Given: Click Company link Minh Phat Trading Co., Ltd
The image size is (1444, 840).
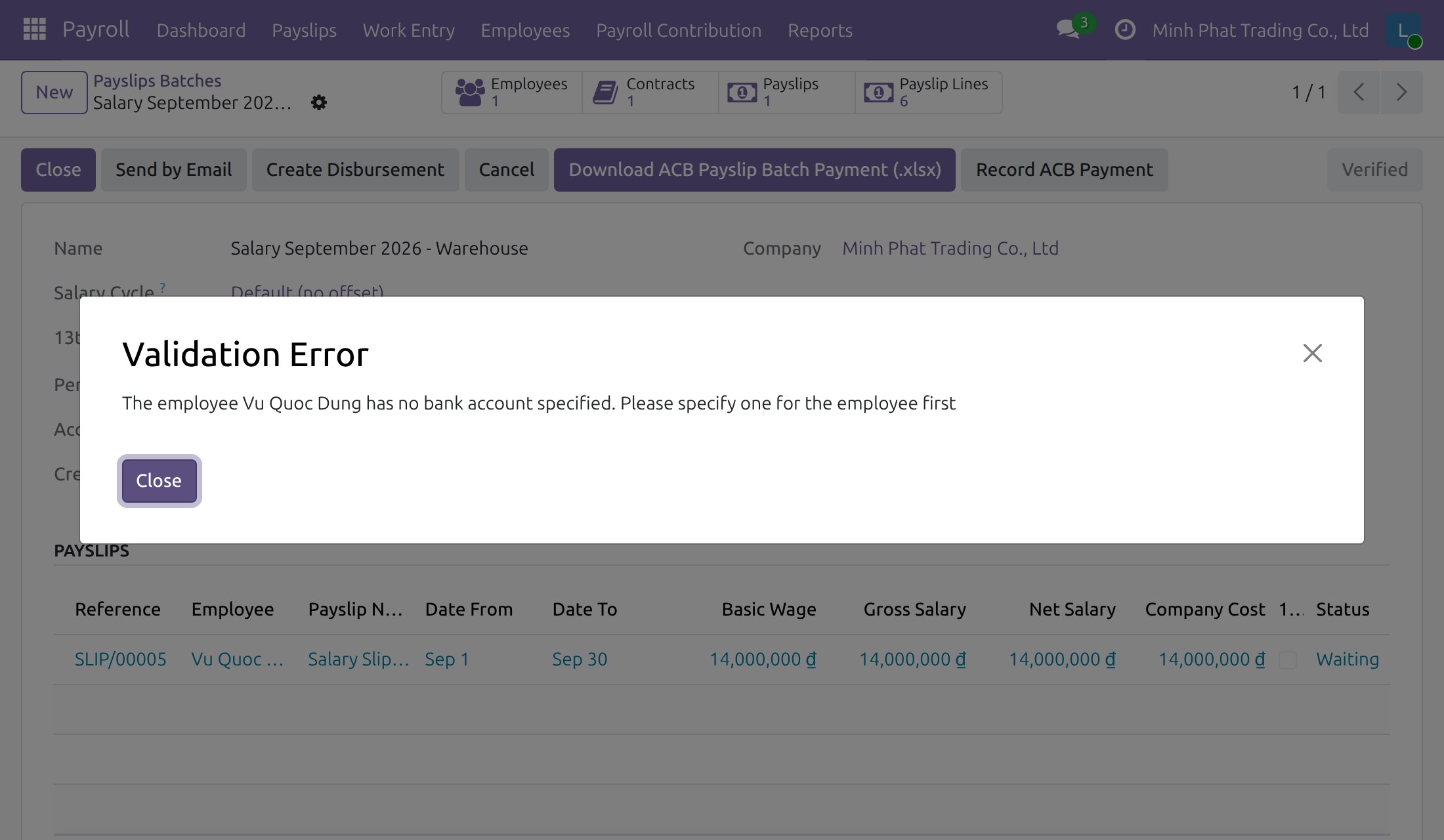Looking at the screenshot, I should 950,249.
